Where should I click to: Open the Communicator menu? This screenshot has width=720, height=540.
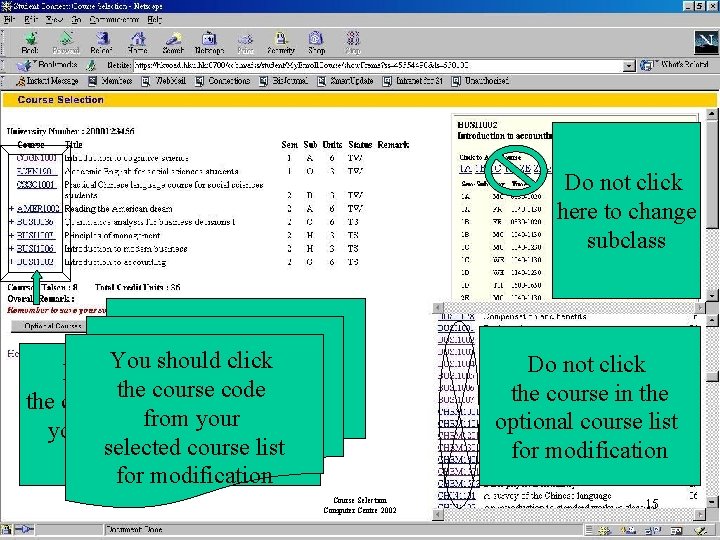[x=114, y=20]
